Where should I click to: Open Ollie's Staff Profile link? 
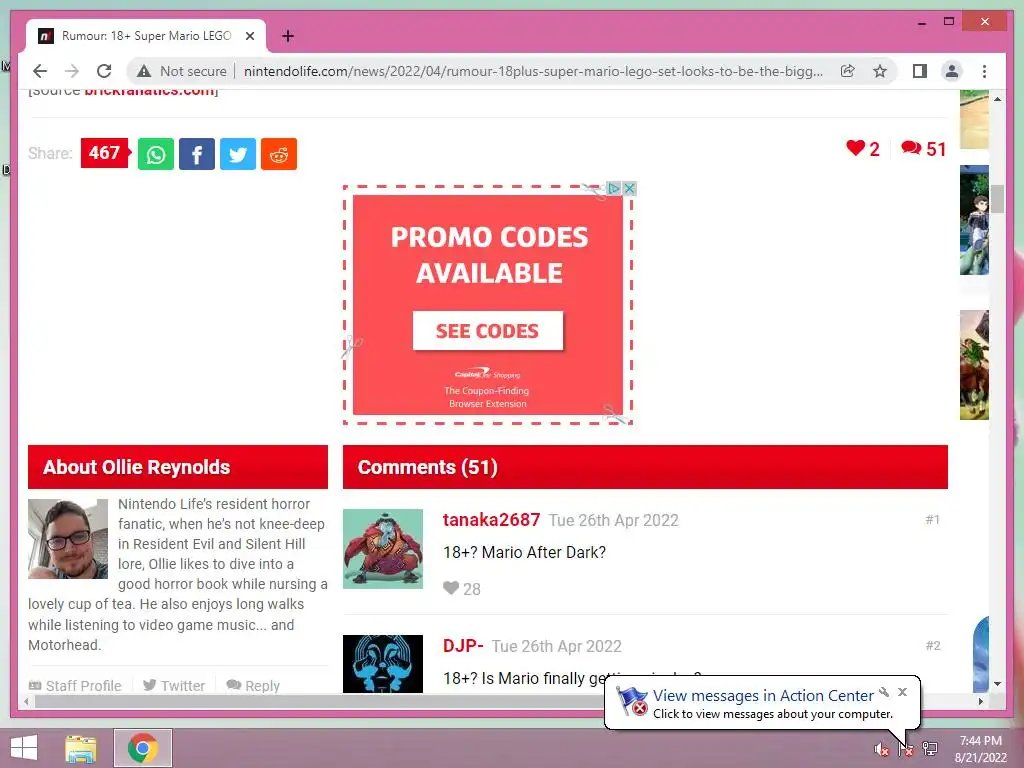(x=75, y=686)
